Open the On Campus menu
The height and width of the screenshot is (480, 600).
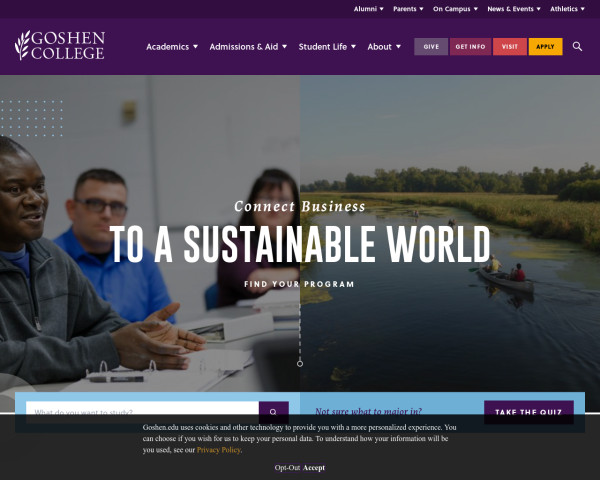[x=455, y=9]
